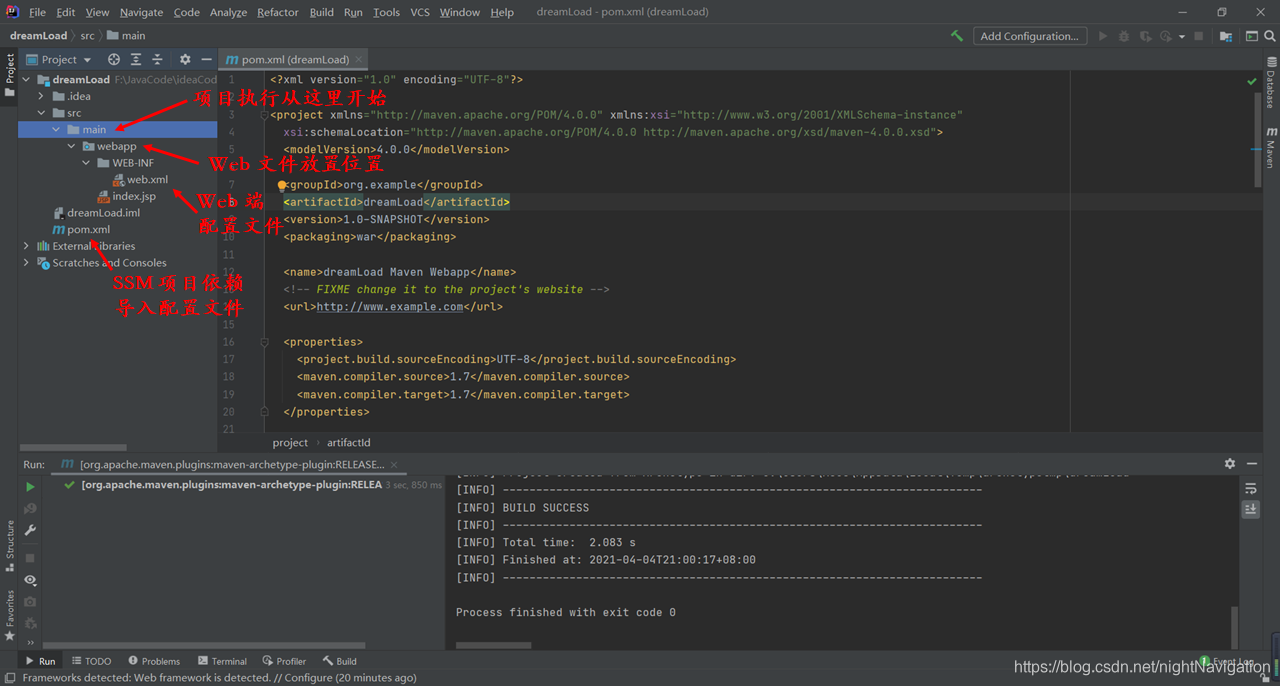Click the wrench settings icon in Run panel
The image size is (1280, 686).
30,531
